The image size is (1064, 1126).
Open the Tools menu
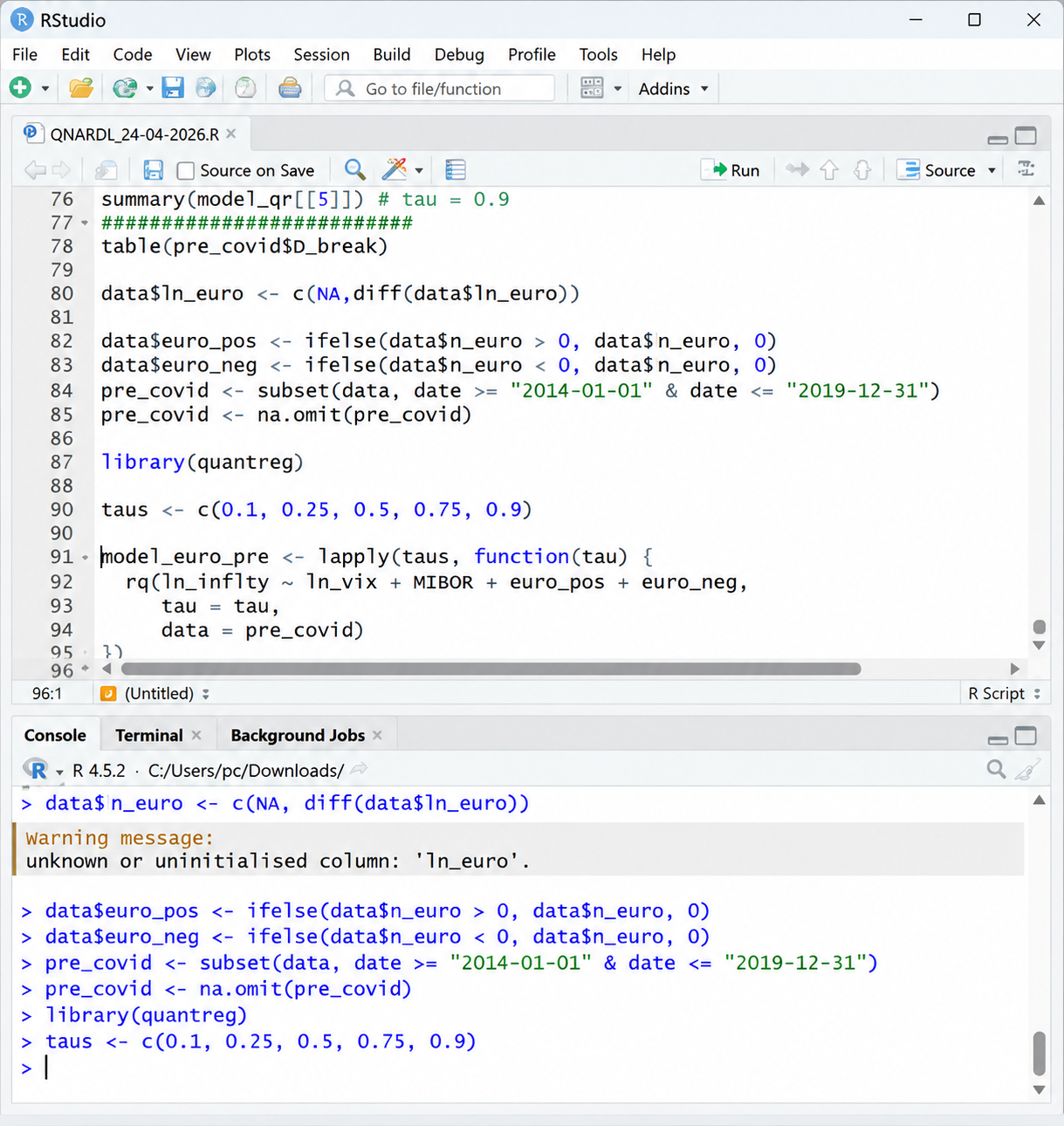tap(598, 54)
